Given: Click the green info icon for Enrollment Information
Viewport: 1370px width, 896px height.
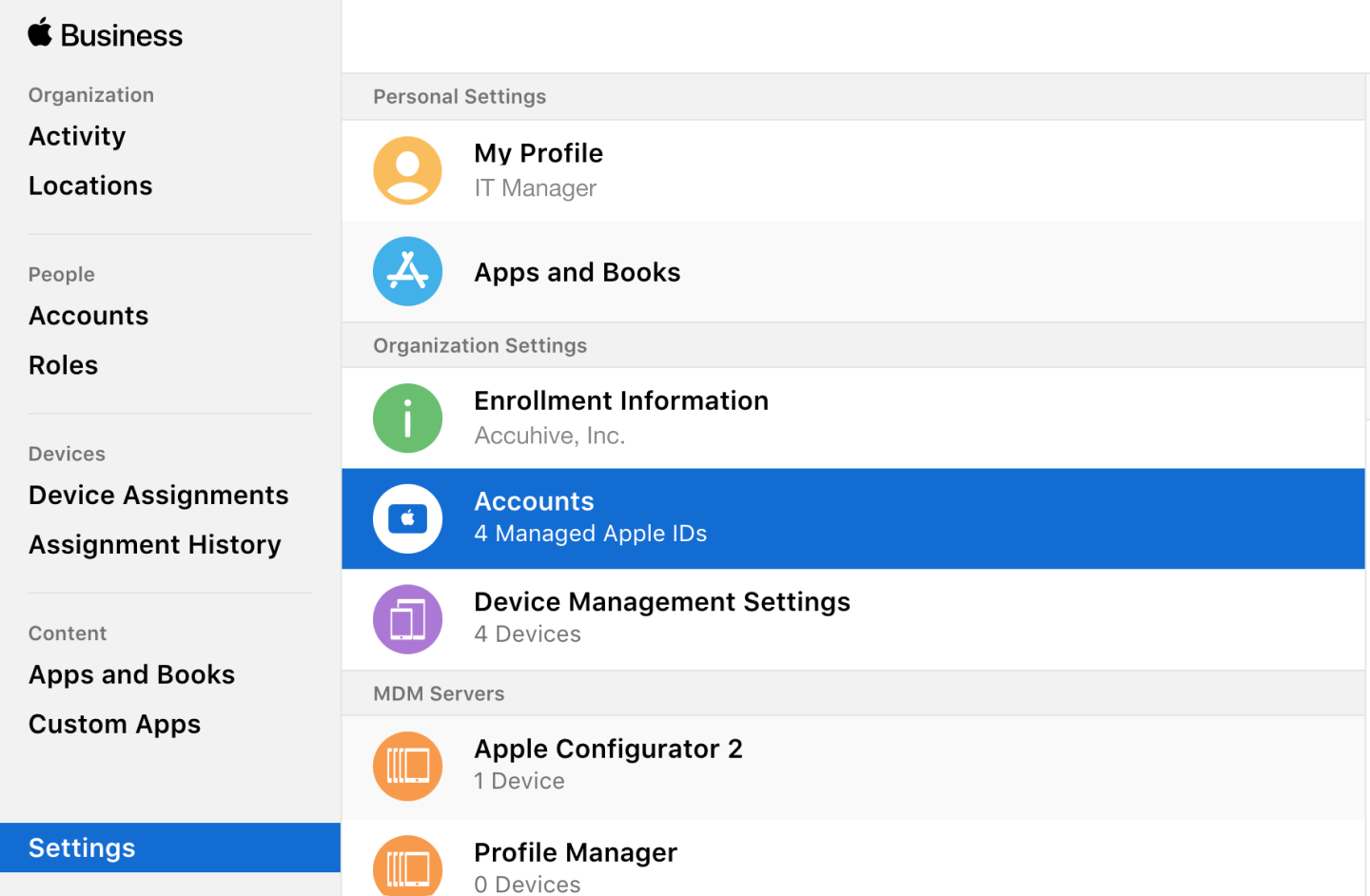Looking at the screenshot, I should (x=407, y=418).
